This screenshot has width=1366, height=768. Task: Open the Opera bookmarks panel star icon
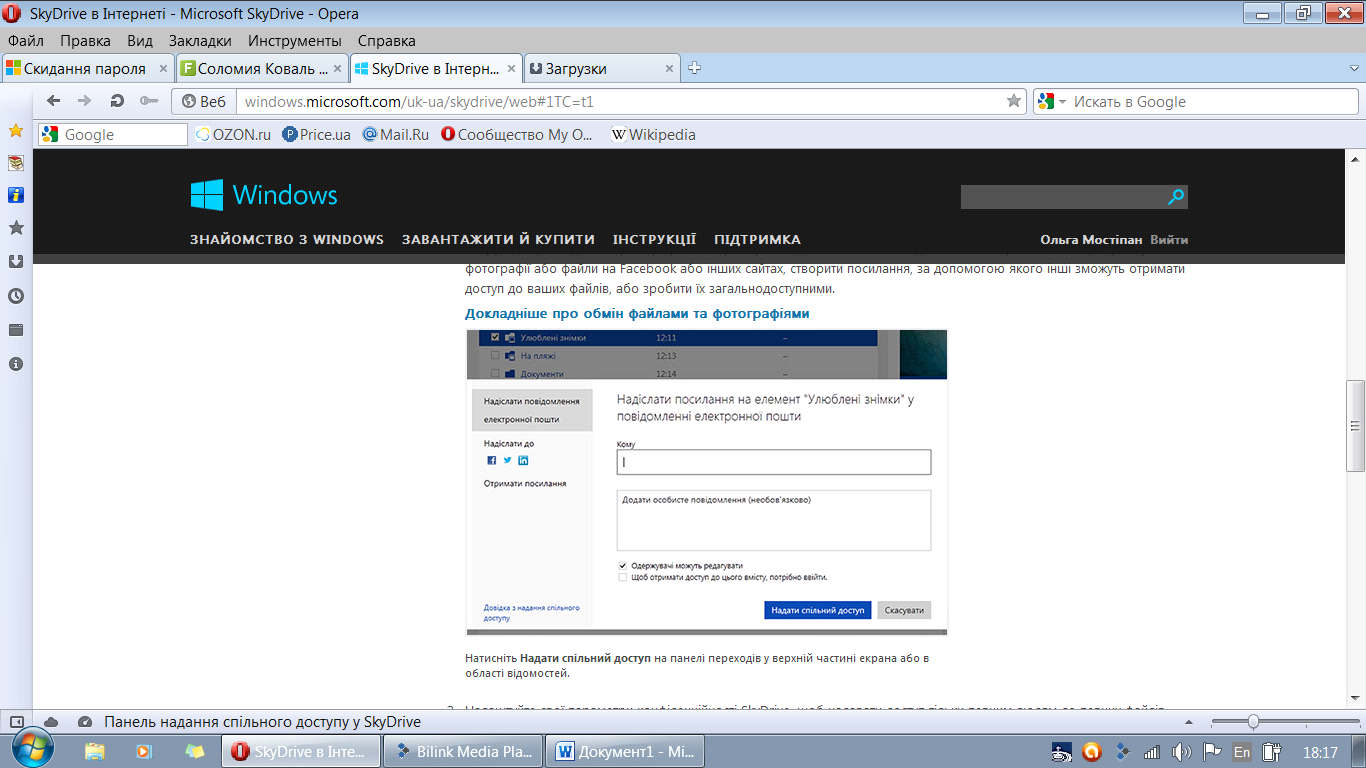tap(16, 131)
